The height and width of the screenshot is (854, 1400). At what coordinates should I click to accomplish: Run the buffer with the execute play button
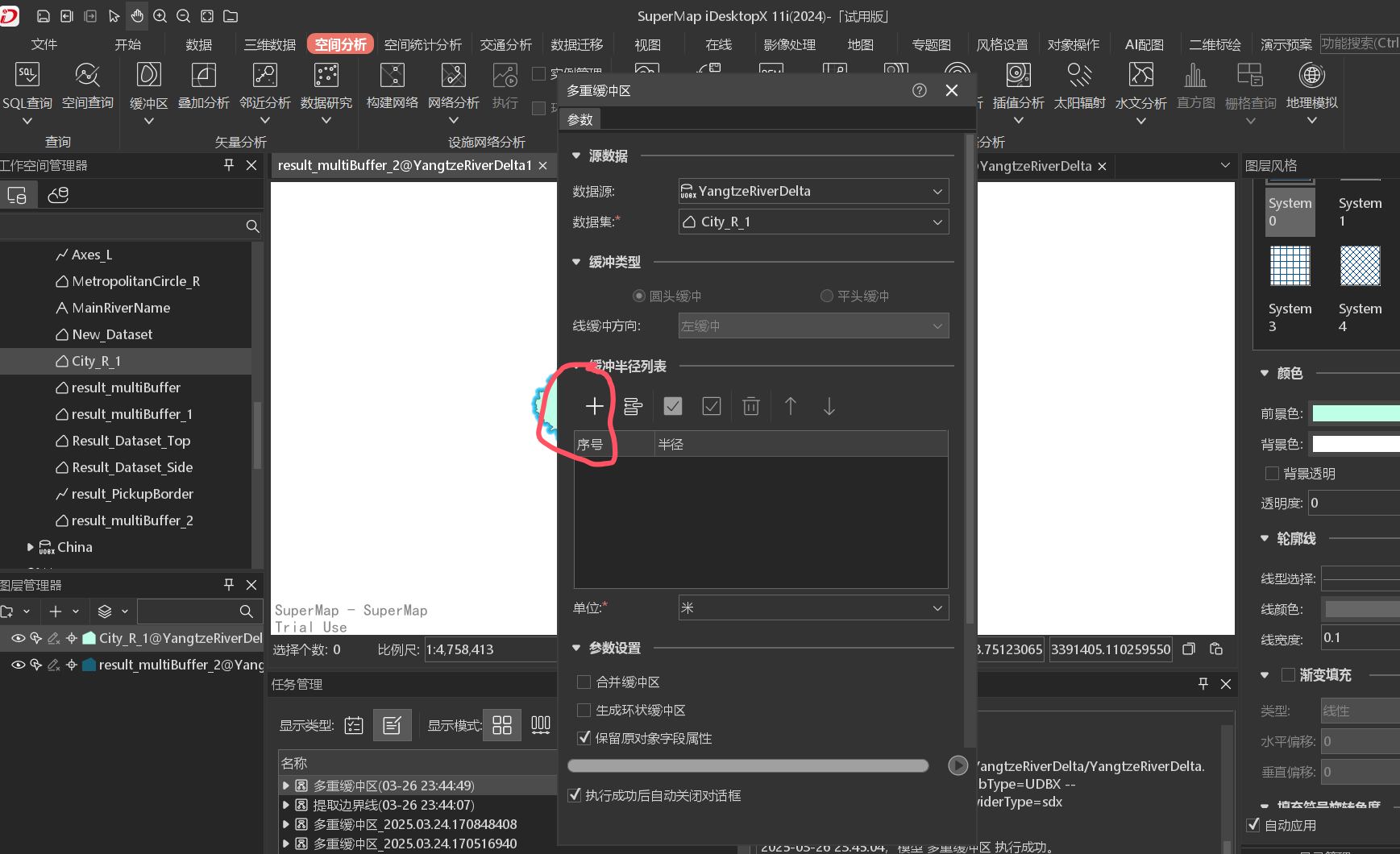pyautogui.click(x=958, y=765)
